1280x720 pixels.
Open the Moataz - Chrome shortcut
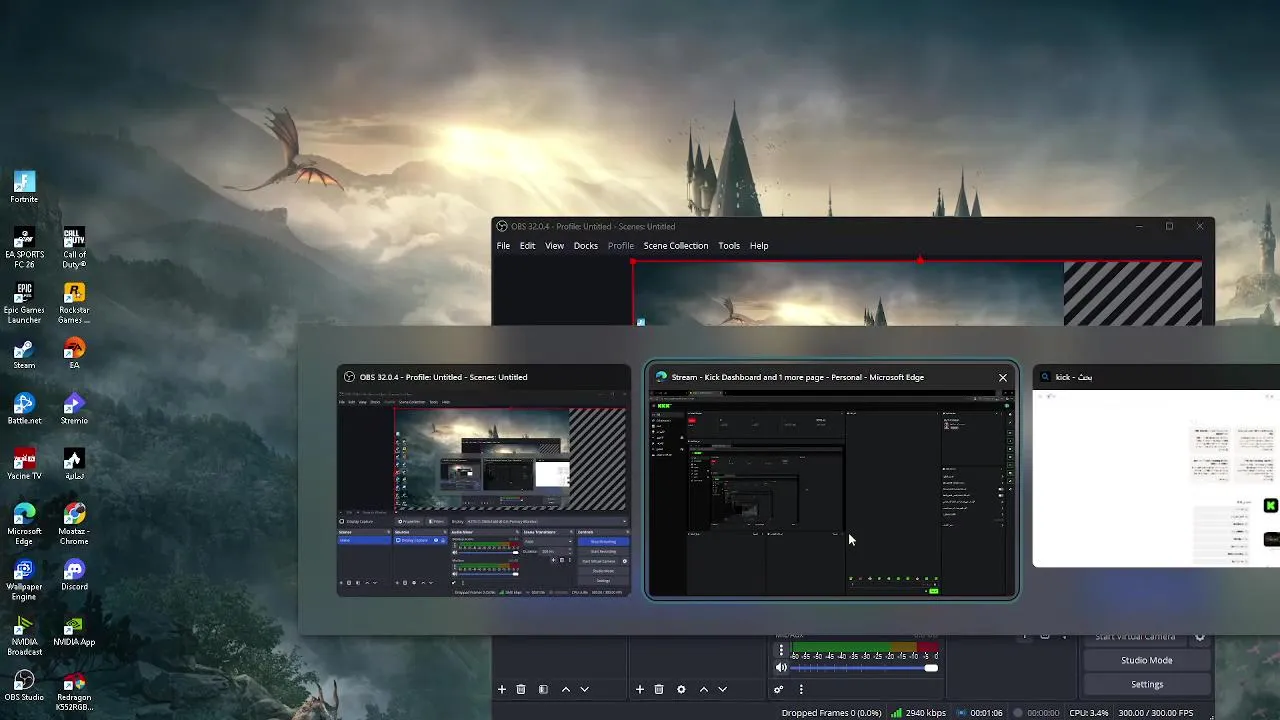point(74,524)
